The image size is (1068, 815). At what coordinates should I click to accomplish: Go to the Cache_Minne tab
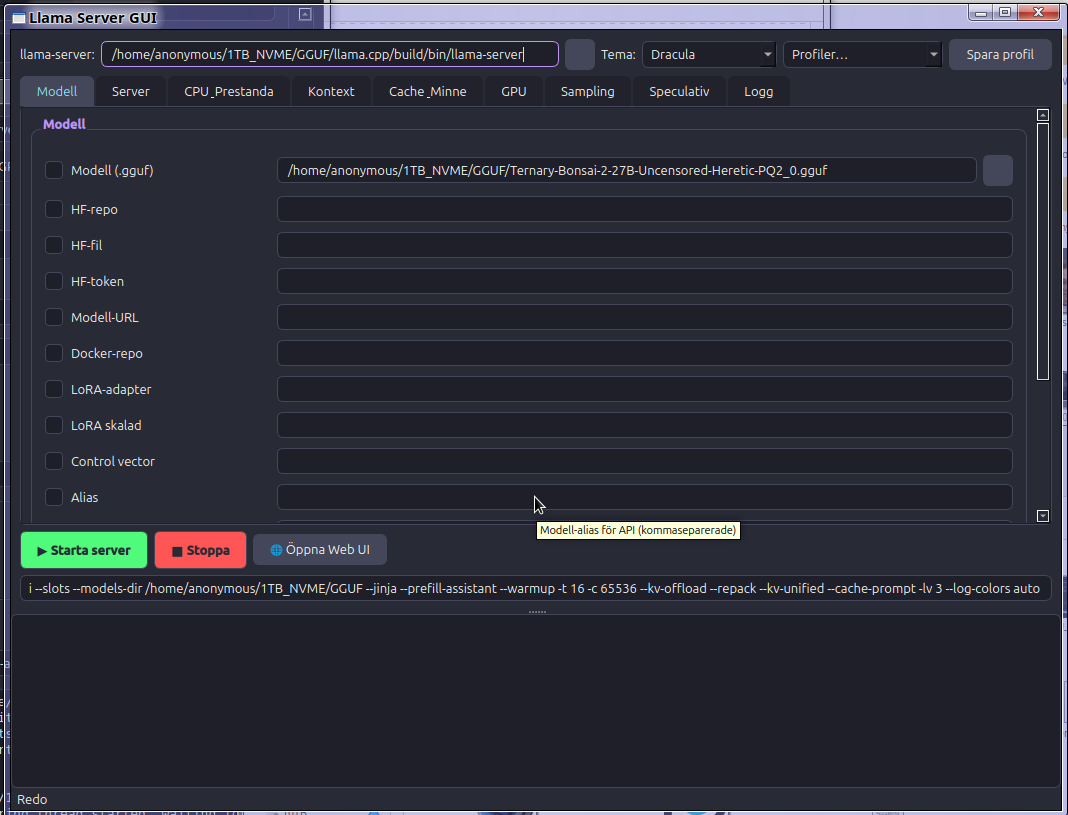tap(428, 91)
